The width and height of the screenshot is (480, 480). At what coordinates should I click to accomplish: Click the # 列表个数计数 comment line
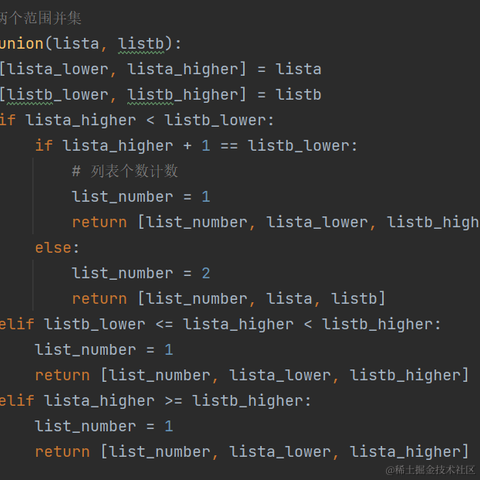coord(125,171)
